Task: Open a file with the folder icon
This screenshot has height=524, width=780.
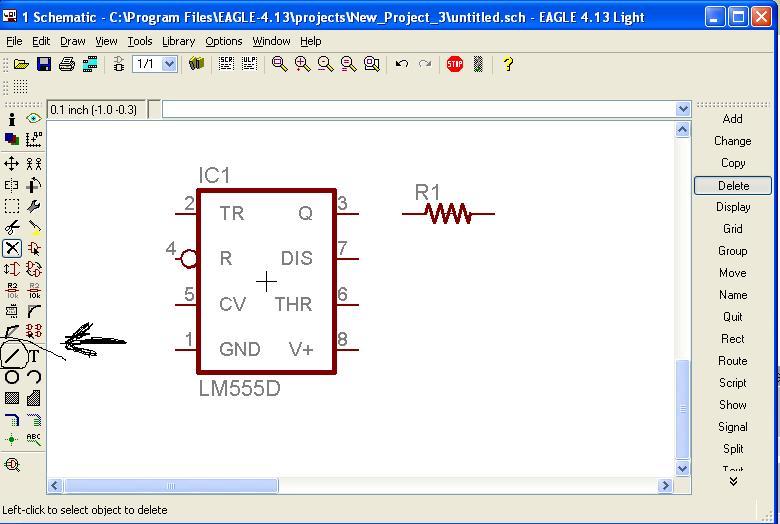Action: (21, 64)
